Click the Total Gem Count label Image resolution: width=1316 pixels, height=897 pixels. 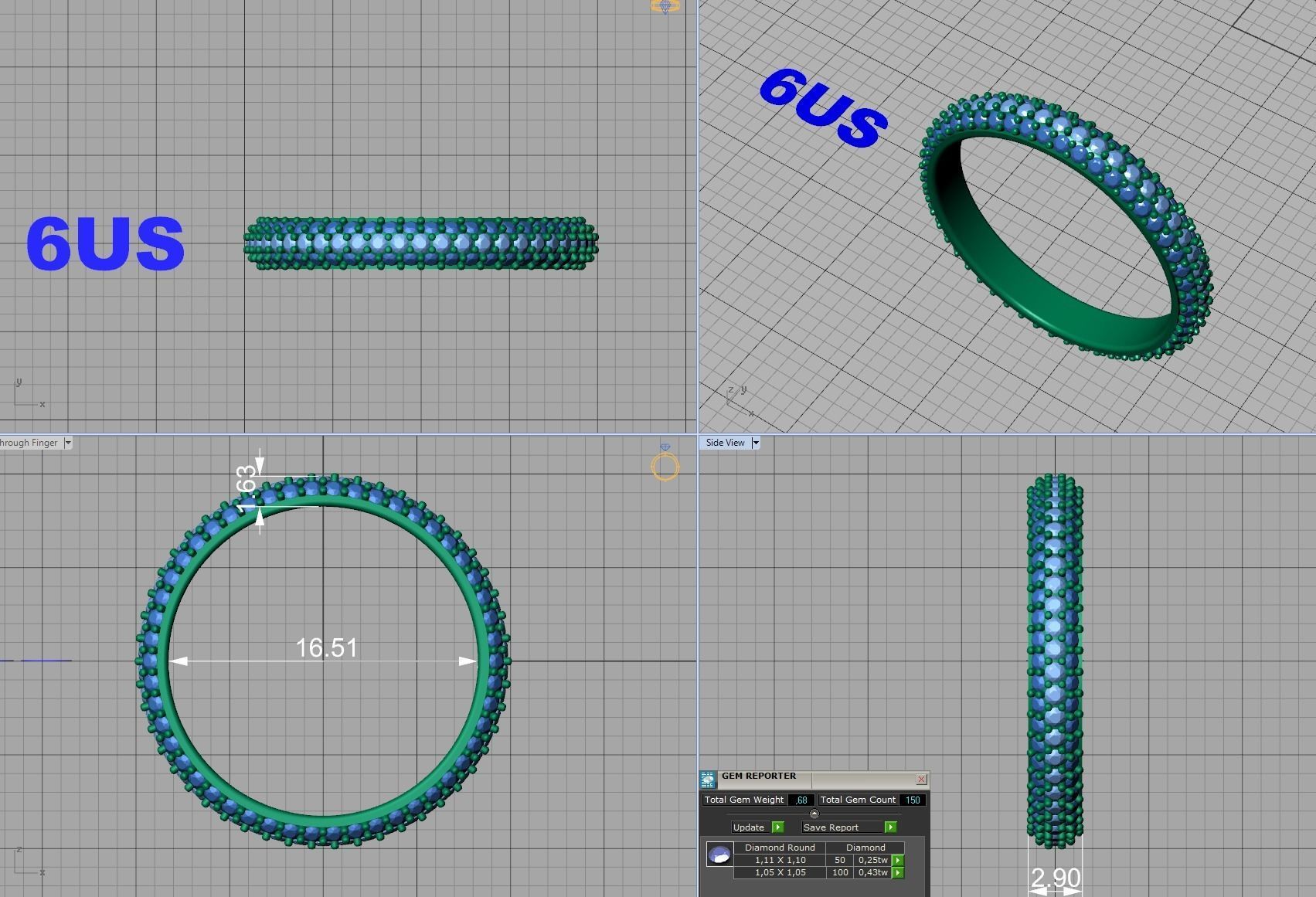coord(858,800)
